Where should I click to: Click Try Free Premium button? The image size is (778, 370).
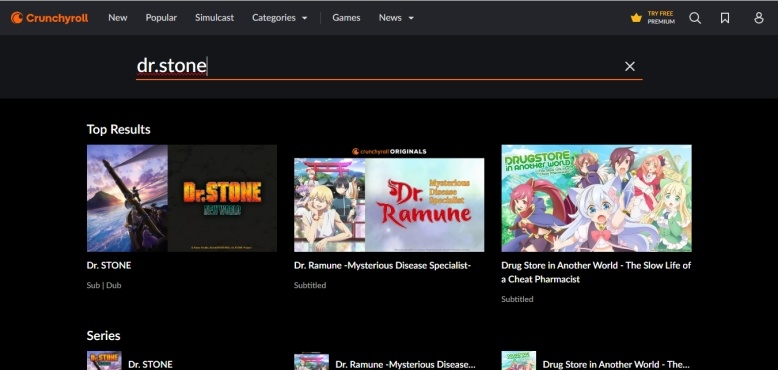(x=653, y=18)
